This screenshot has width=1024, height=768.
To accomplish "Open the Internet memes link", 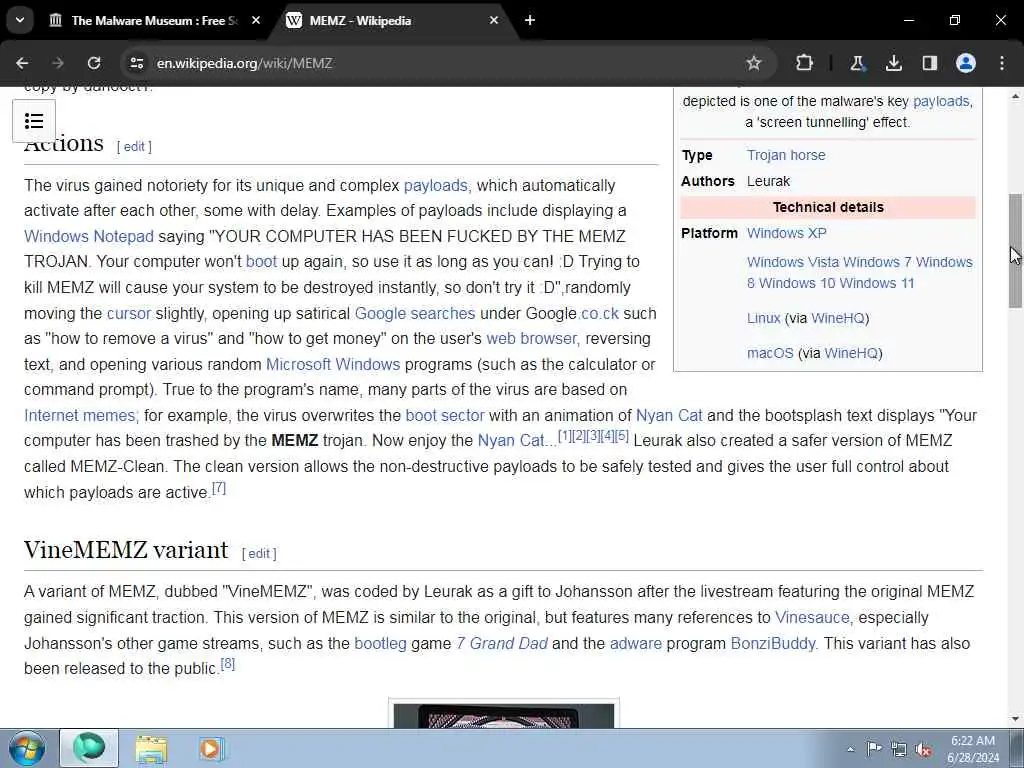I will [x=80, y=415].
